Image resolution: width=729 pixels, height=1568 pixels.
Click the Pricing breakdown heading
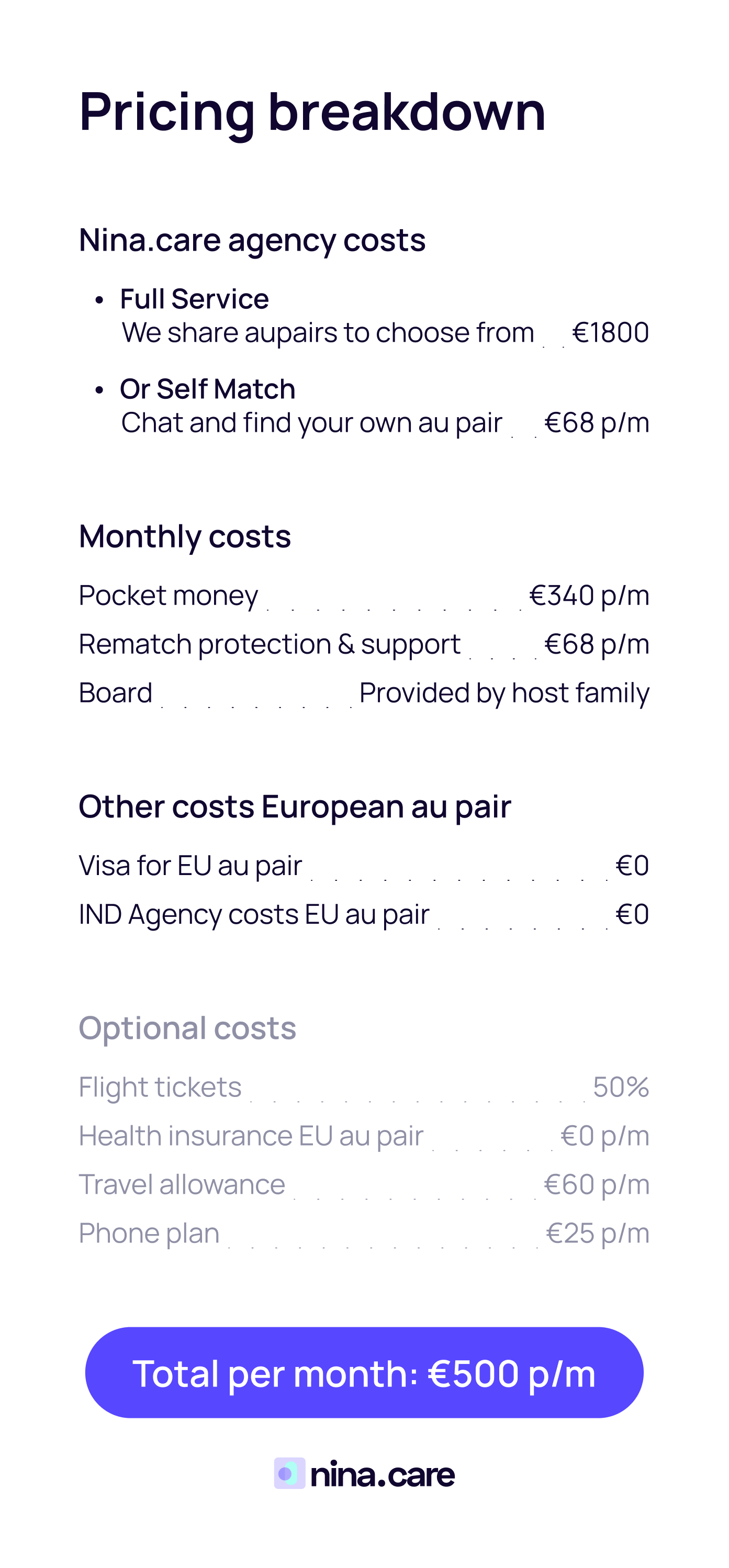tap(312, 111)
